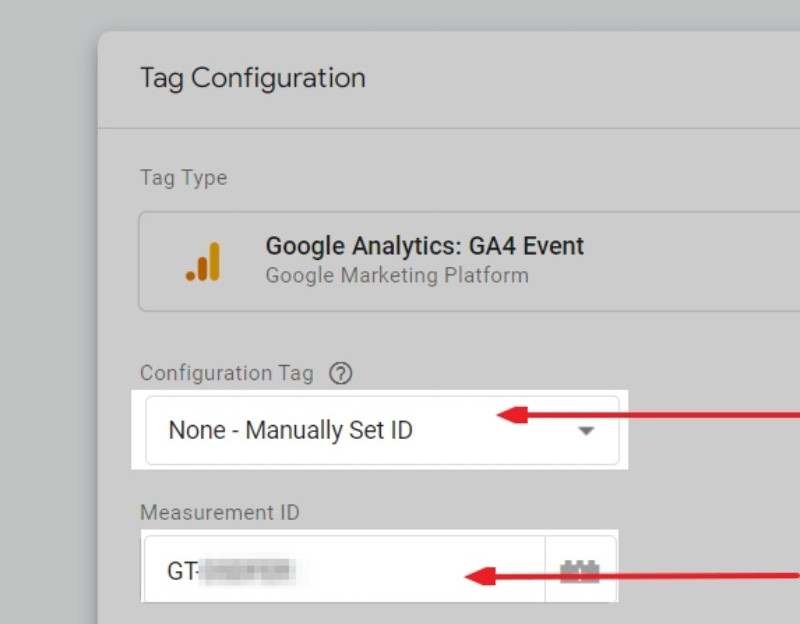
Task: Click the "Tag Type" label
Action: (183, 178)
